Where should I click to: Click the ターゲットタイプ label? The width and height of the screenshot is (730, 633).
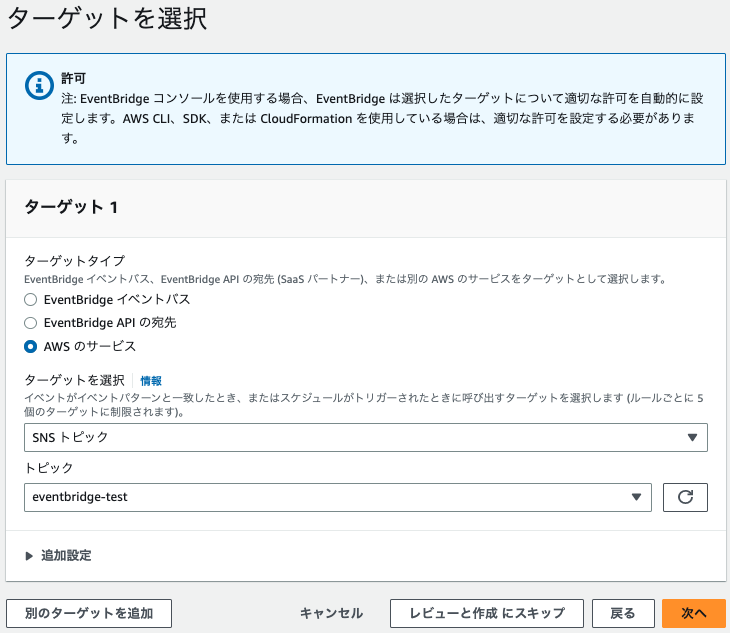(x=74, y=260)
